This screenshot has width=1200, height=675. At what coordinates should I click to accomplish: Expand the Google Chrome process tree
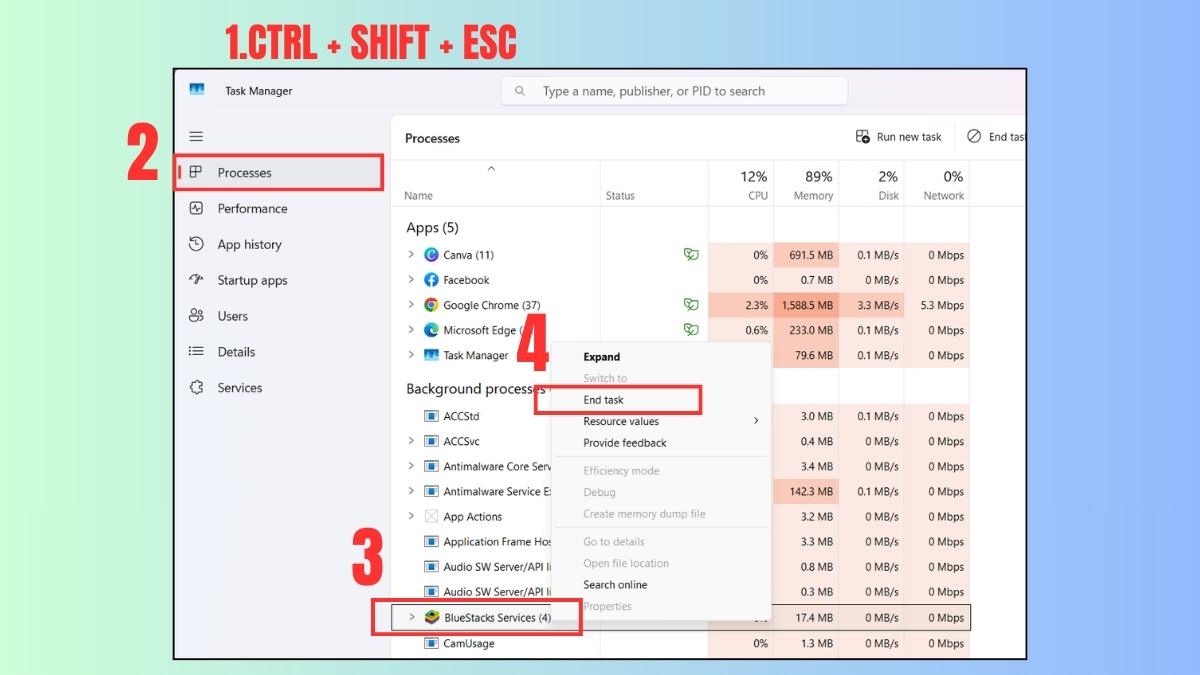click(411, 305)
